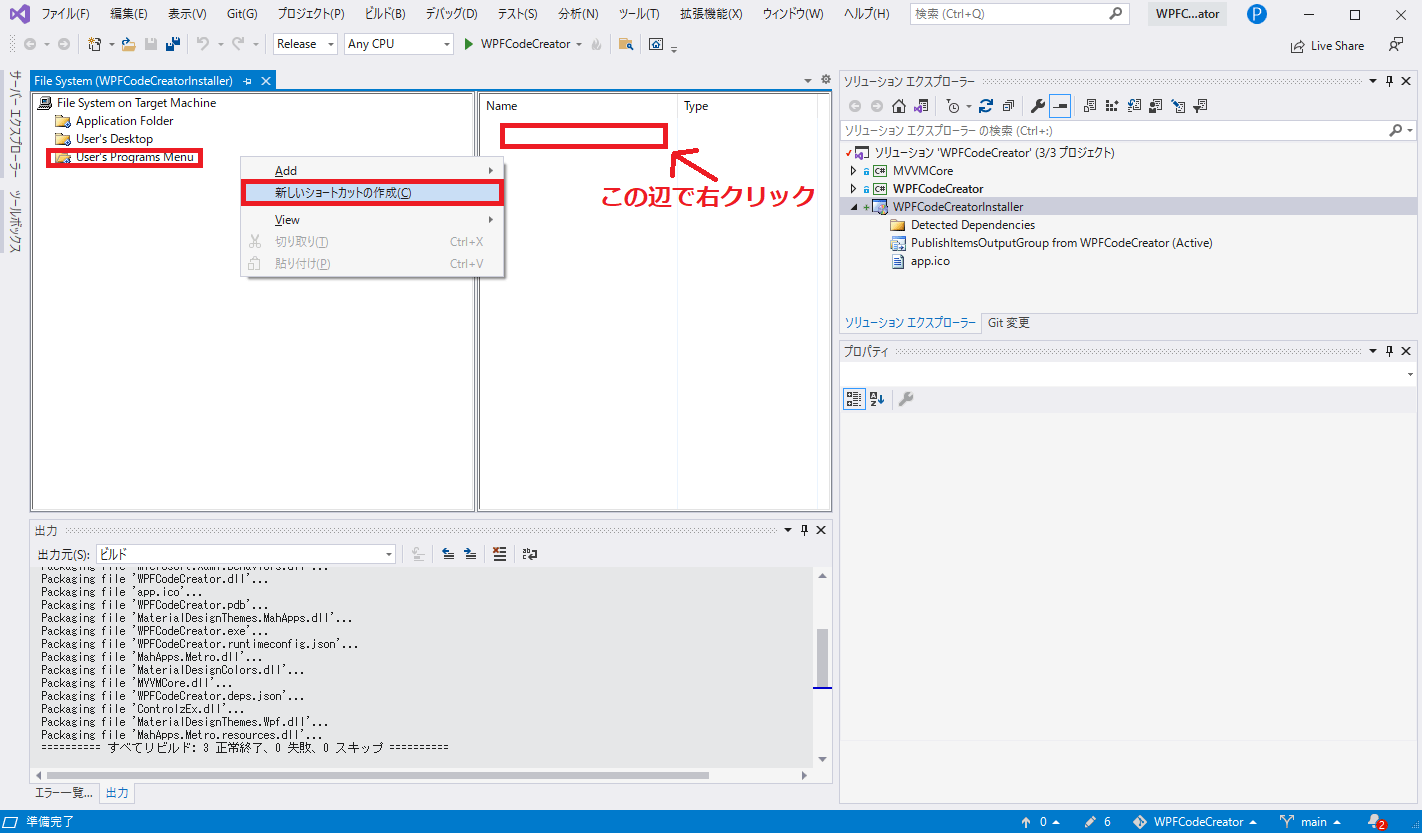Image resolution: width=1422 pixels, height=833 pixels.
Task: Switch to the エラー一覧 tab
Action: pos(64,793)
